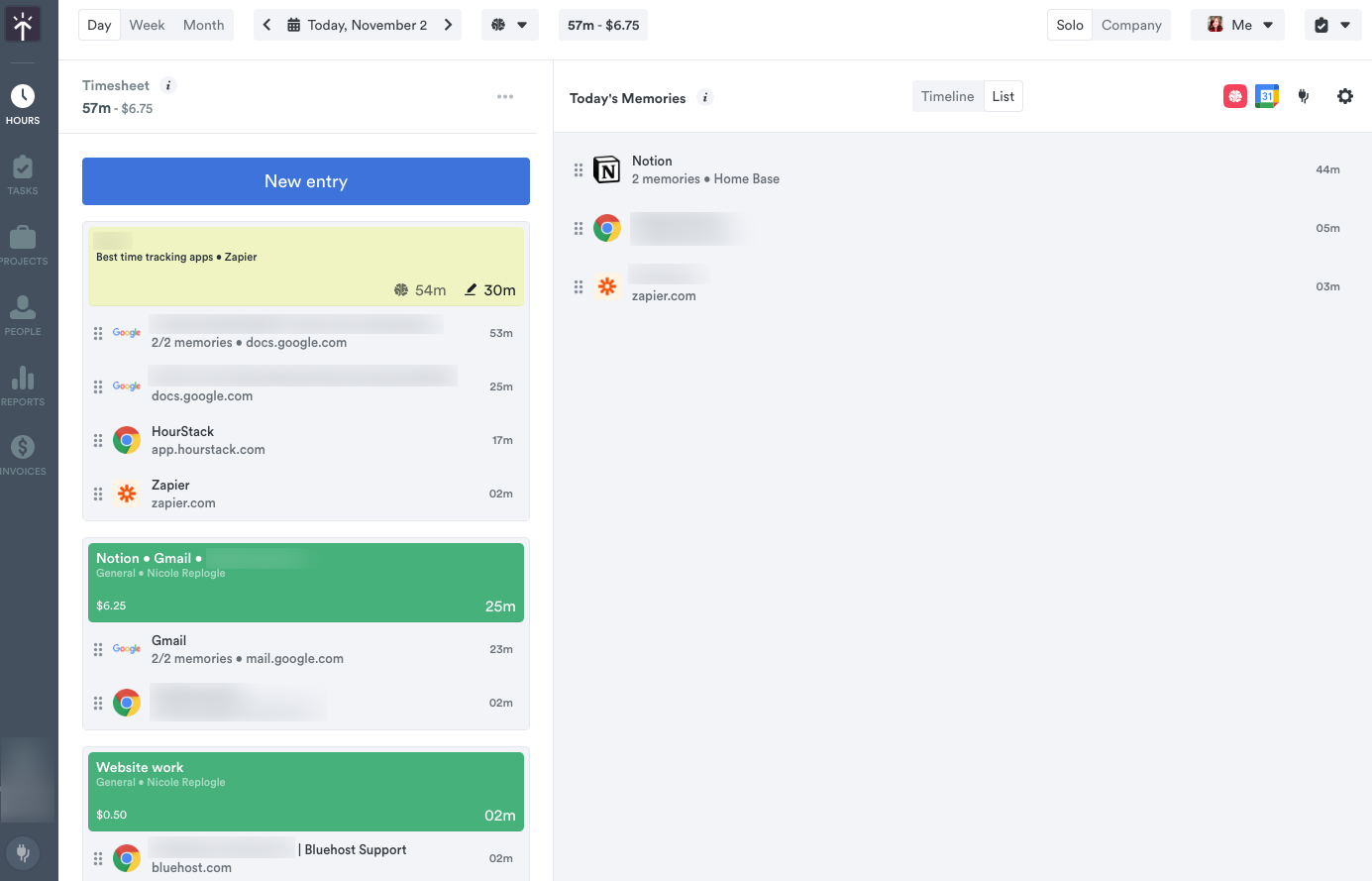Go to Tasks in the sidebar
The width and height of the screenshot is (1372, 881).
tap(23, 174)
